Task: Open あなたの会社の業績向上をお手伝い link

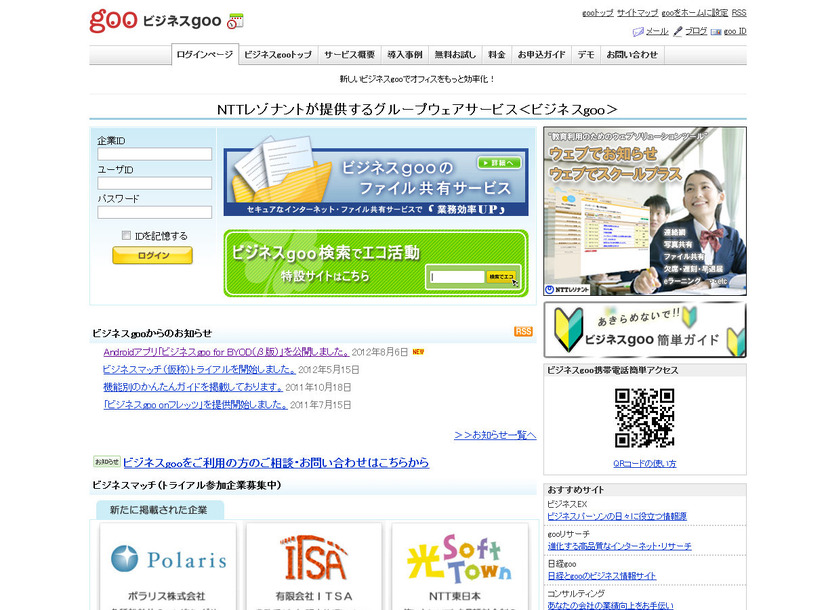Action: pos(610,605)
